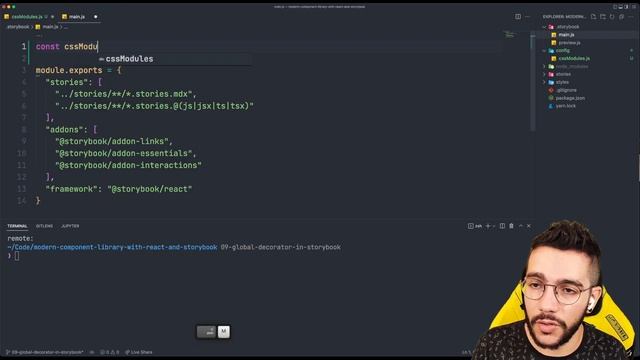Image resolution: width=640 pixels, height=360 pixels.
Task: Click the editor vertical scrollbar
Action: [533, 82]
